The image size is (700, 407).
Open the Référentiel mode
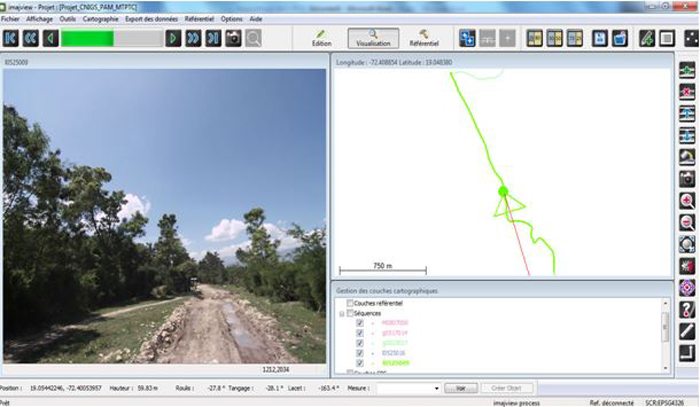(x=424, y=38)
